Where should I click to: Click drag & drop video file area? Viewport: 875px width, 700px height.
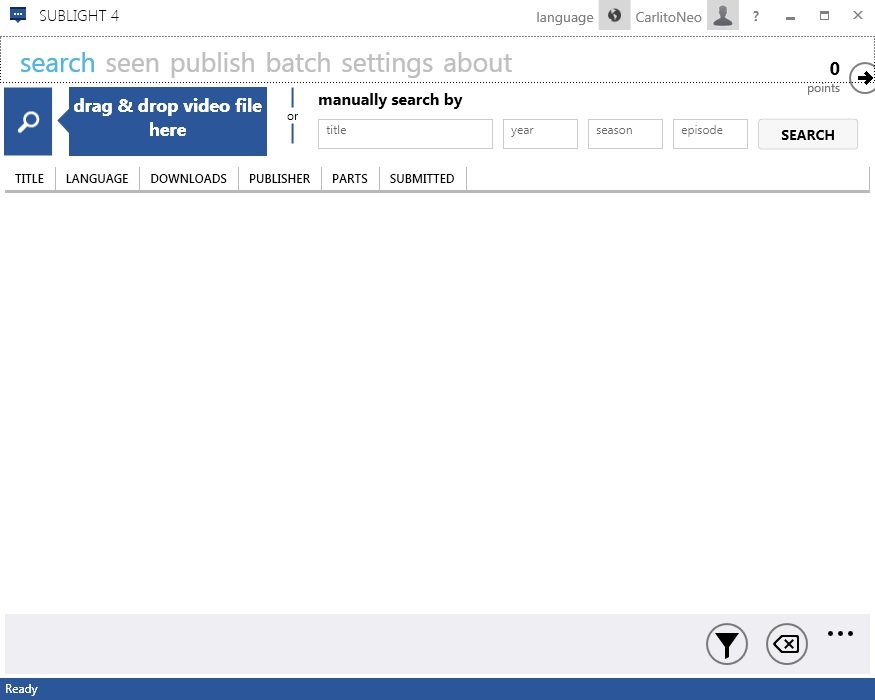167,121
